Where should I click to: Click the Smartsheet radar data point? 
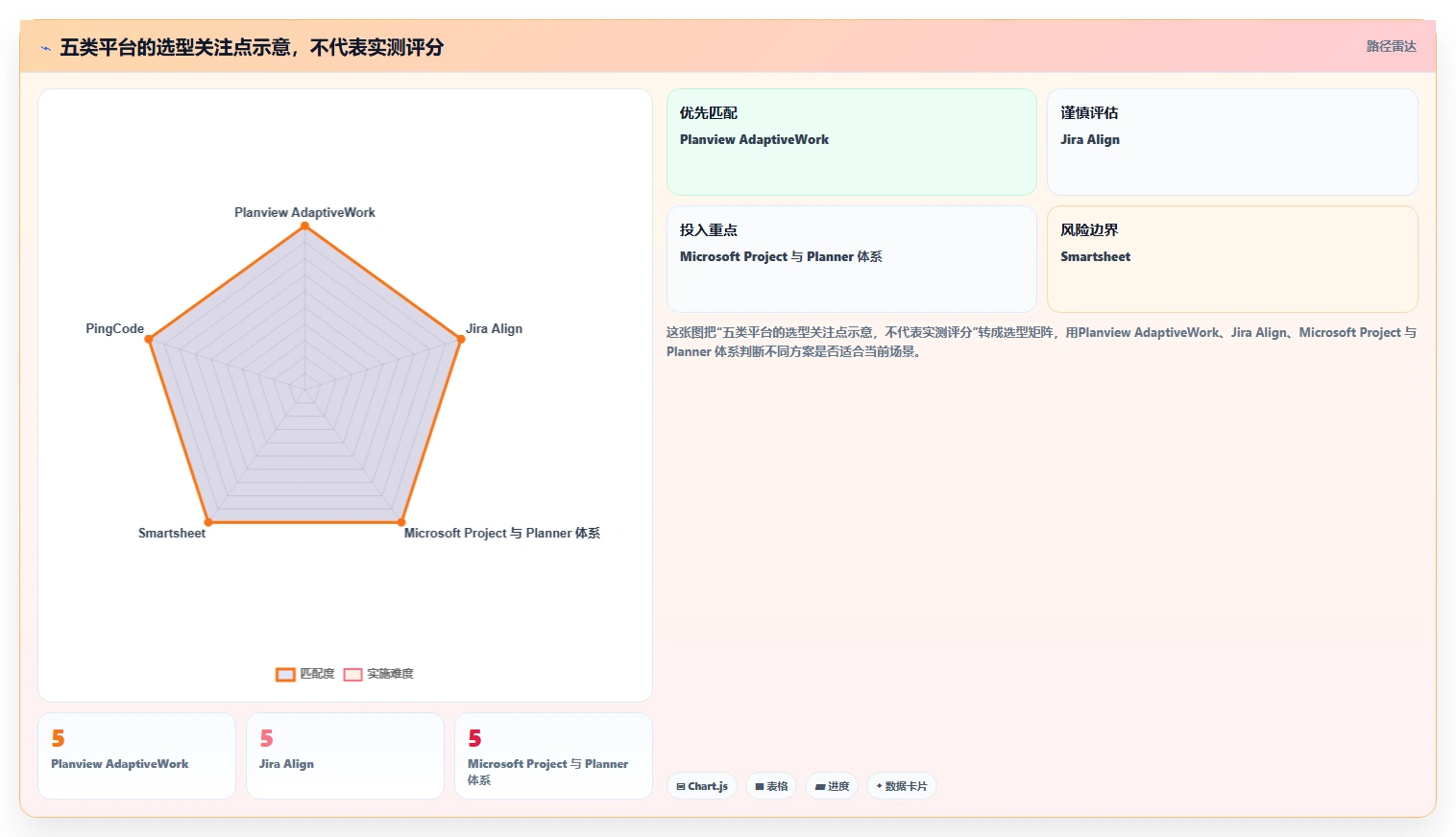208,522
